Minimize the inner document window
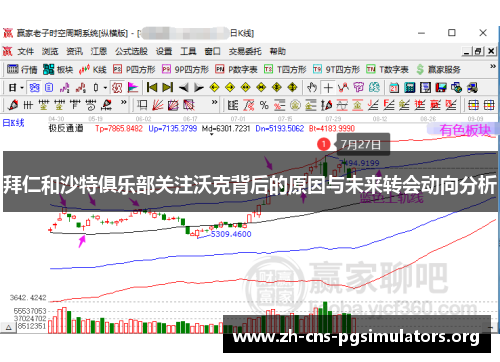This screenshot has height=362, width=500. (x=467, y=51)
